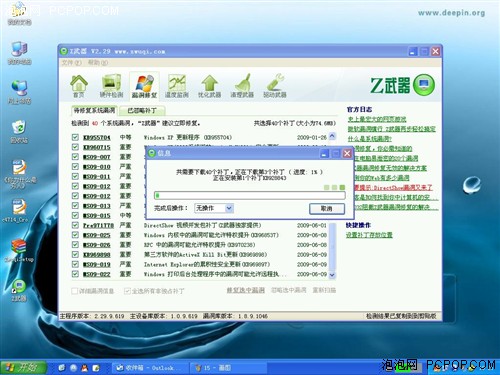Switch to the 已忽略补丁 tab
Image resolution: width=500 pixels, height=375 pixels.
click(x=142, y=110)
